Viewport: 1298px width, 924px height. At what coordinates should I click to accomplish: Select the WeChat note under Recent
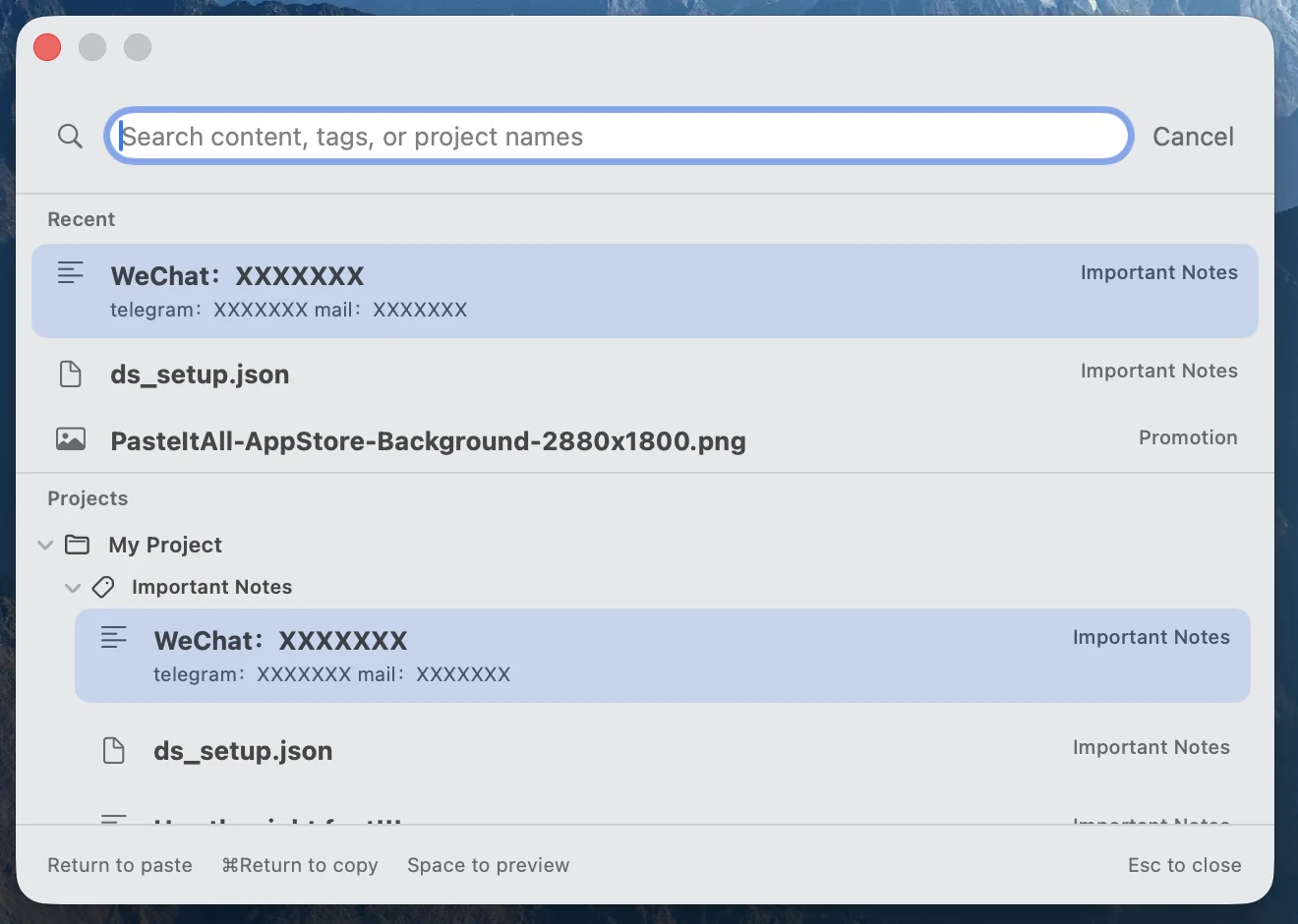(645, 291)
